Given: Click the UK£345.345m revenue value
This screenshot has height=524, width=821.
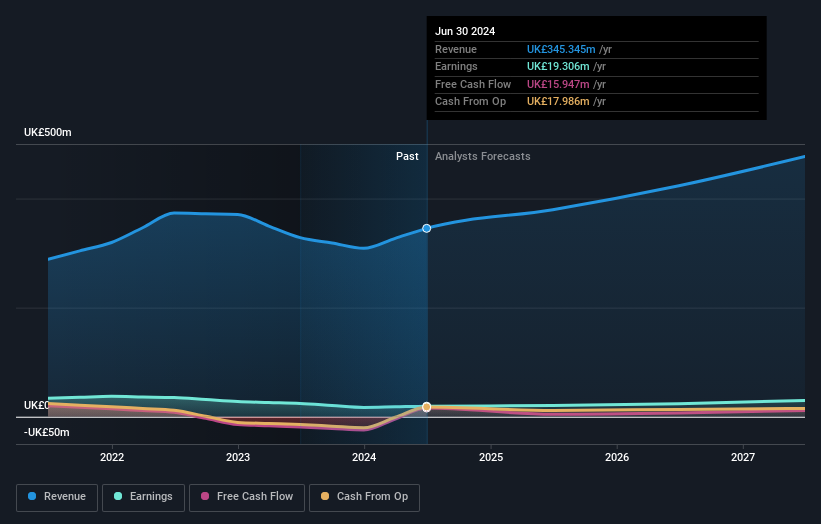Looking at the screenshot, I should click(561, 49).
